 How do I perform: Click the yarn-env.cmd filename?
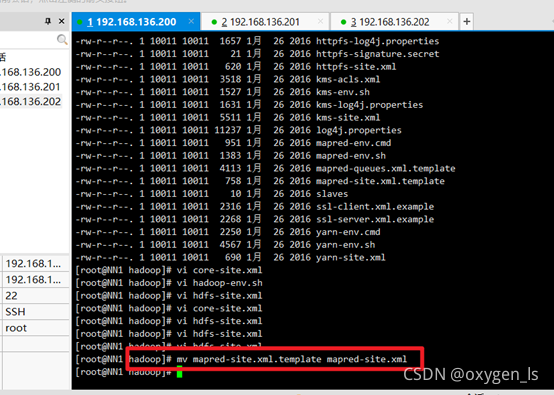point(348,232)
